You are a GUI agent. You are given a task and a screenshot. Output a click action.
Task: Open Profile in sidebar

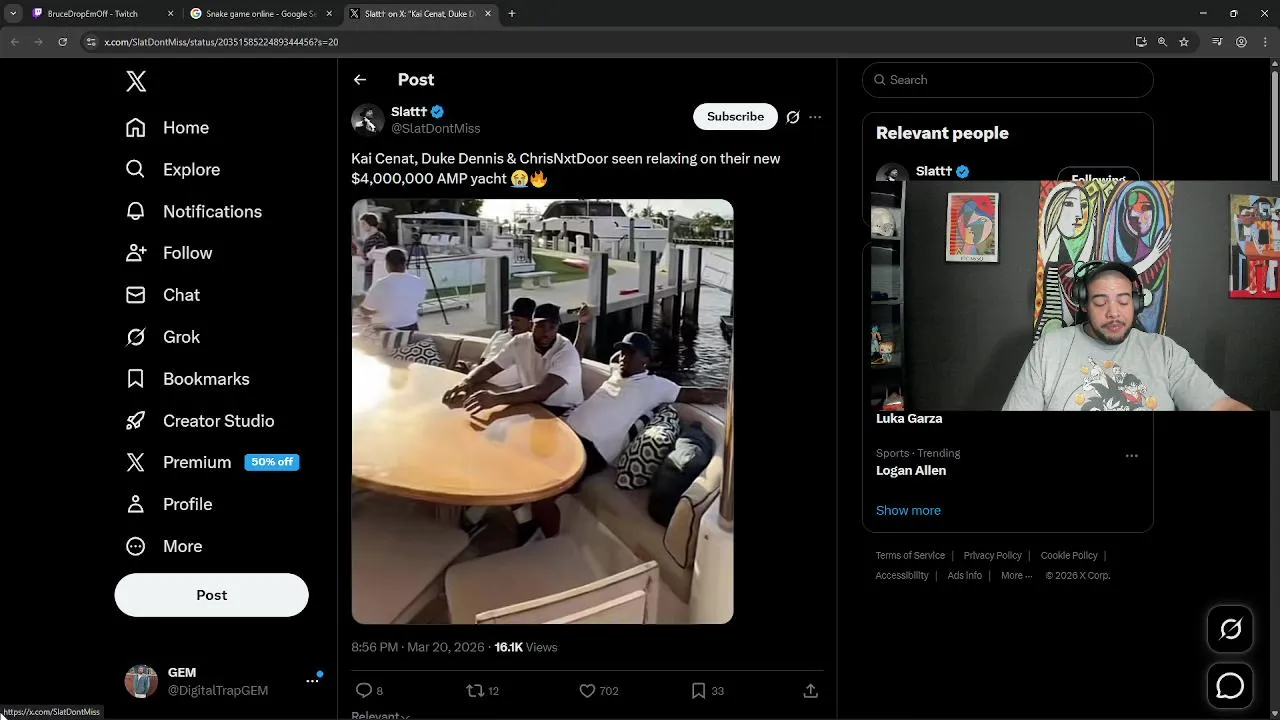click(x=169, y=504)
